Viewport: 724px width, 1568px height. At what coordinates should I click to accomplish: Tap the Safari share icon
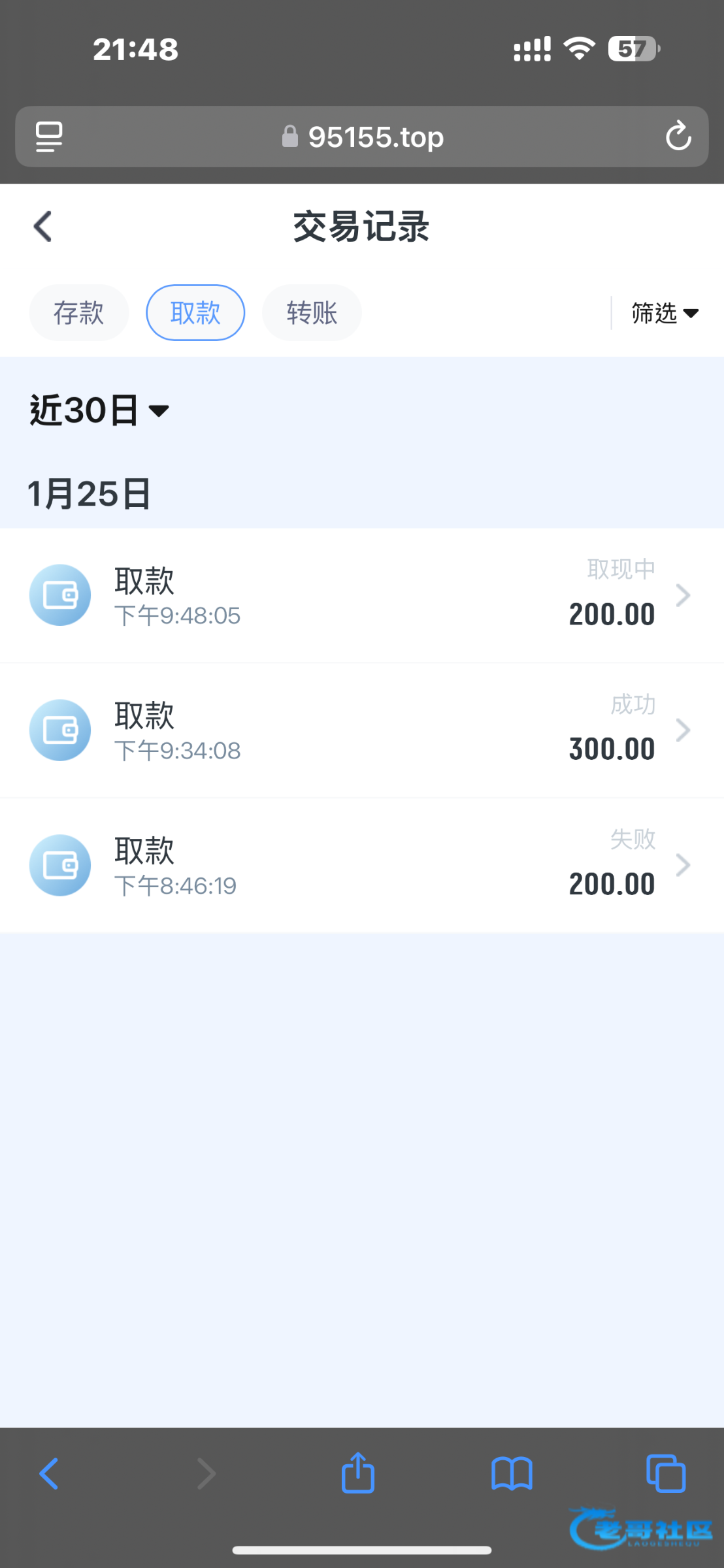click(x=358, y=1473)
